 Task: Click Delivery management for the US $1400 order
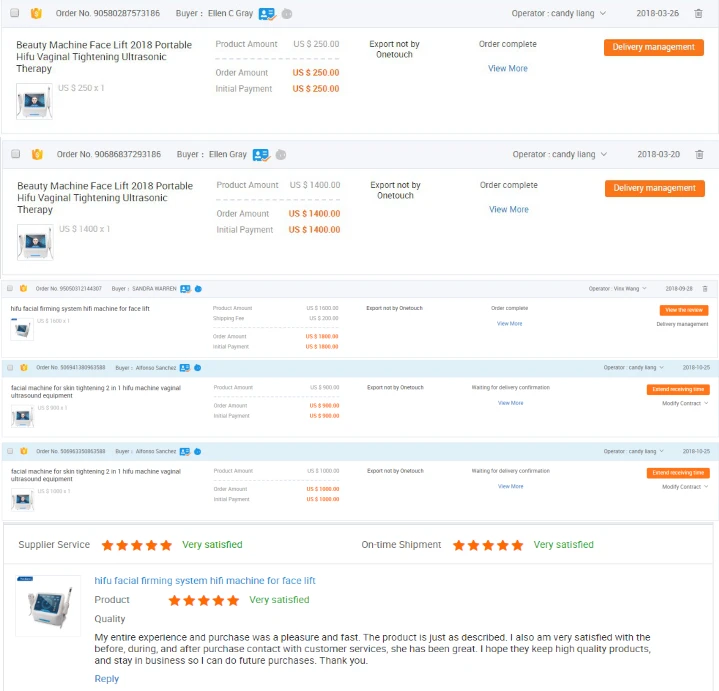point(654,188)
